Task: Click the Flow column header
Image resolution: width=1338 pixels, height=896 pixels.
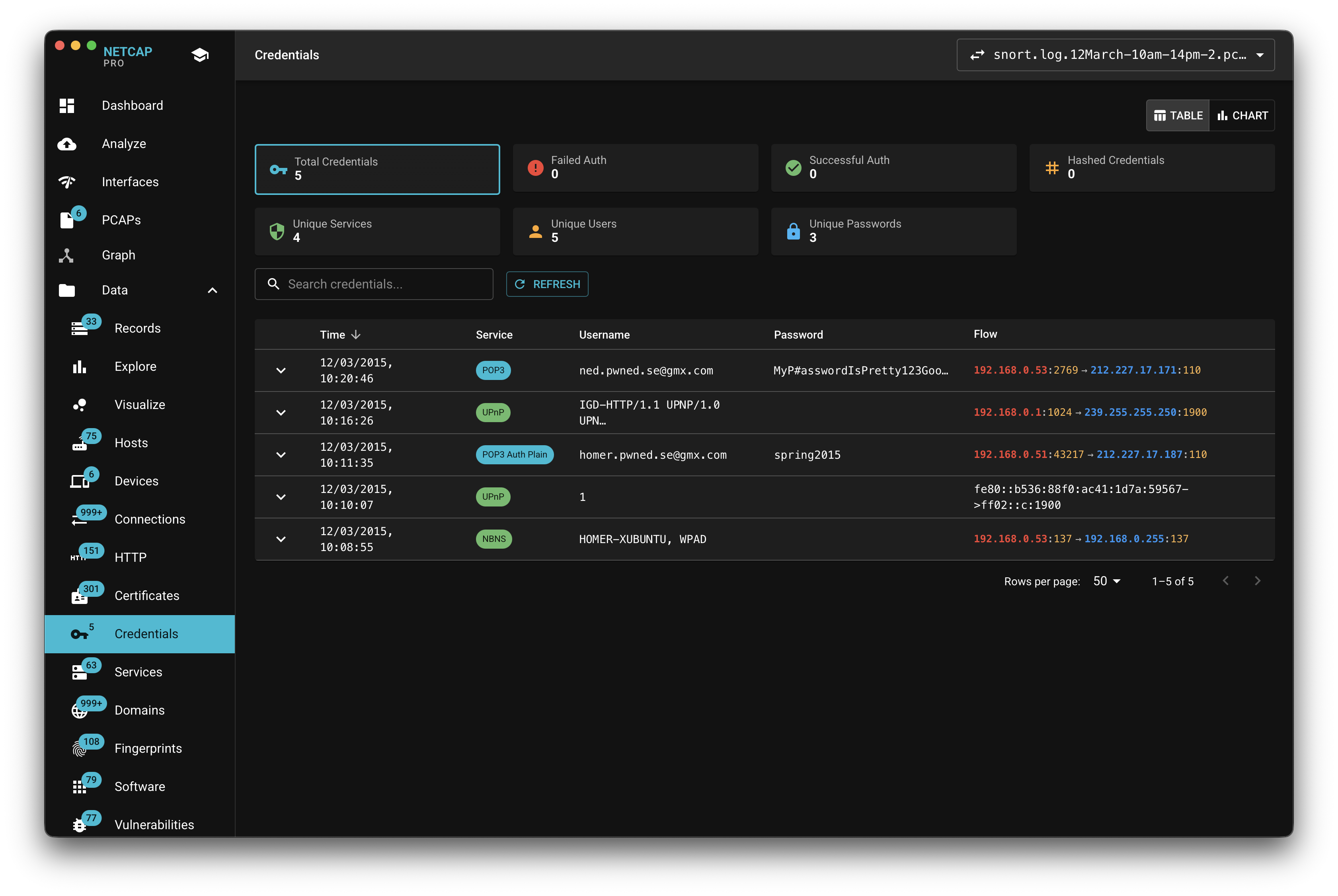Action: [x=985, y=334]
